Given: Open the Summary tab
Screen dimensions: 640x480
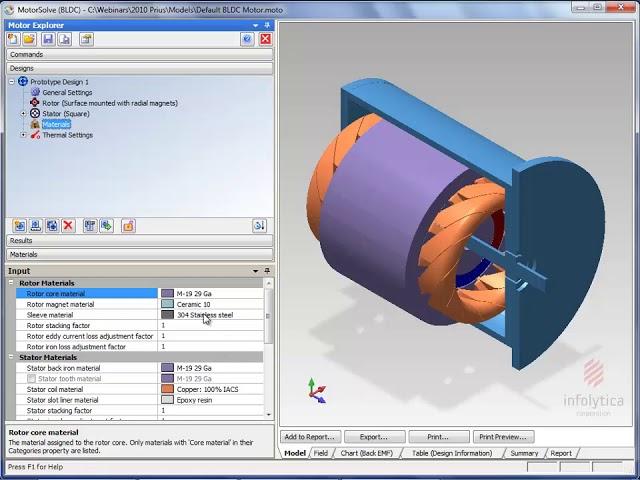Looking at the screenshot, I should coord(524,453).
